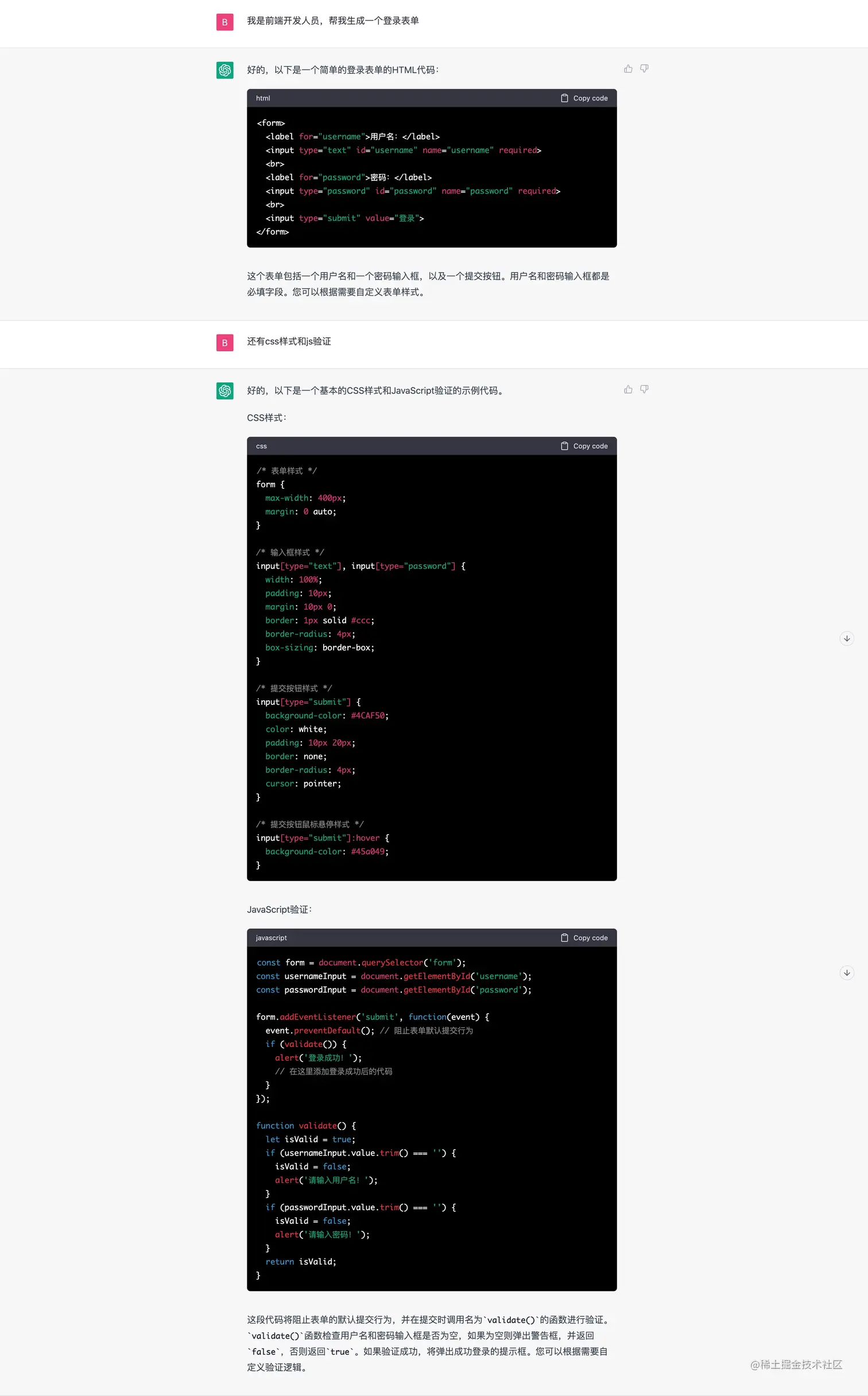Image resolution: width=868 pixels, height=1396 pixels.
Task: Click thumbs down on the HTML form reply
Action: [x=644, y=69]
